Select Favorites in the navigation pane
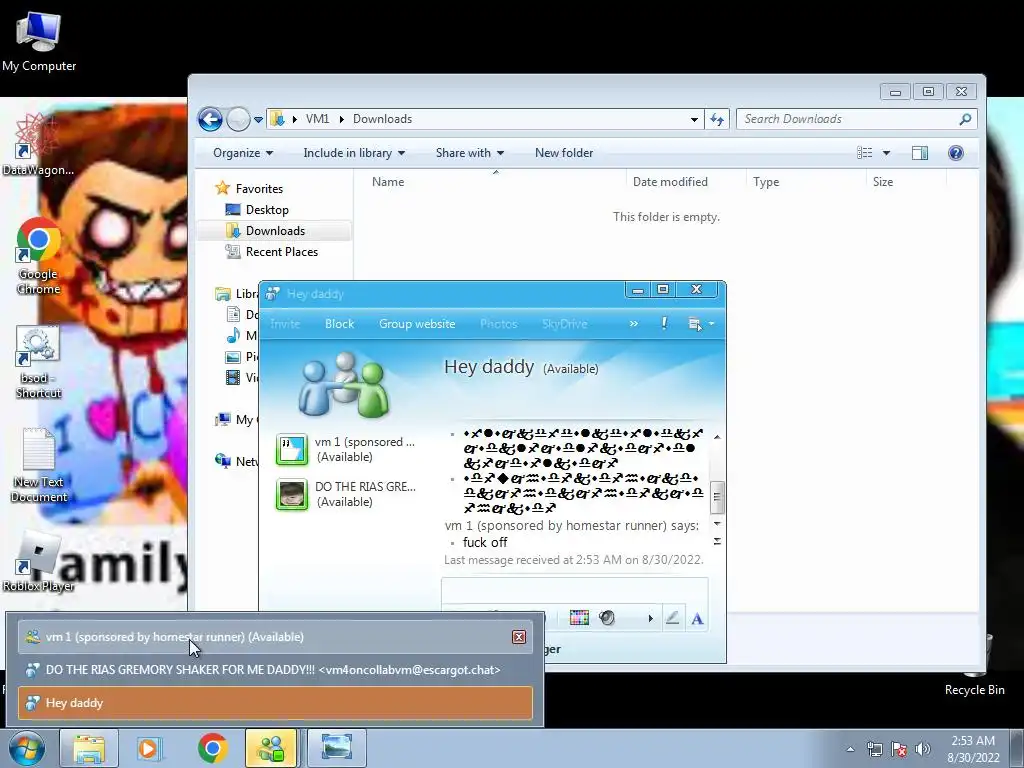Screen dimensions: 1024x768 (x=259, y=189)
